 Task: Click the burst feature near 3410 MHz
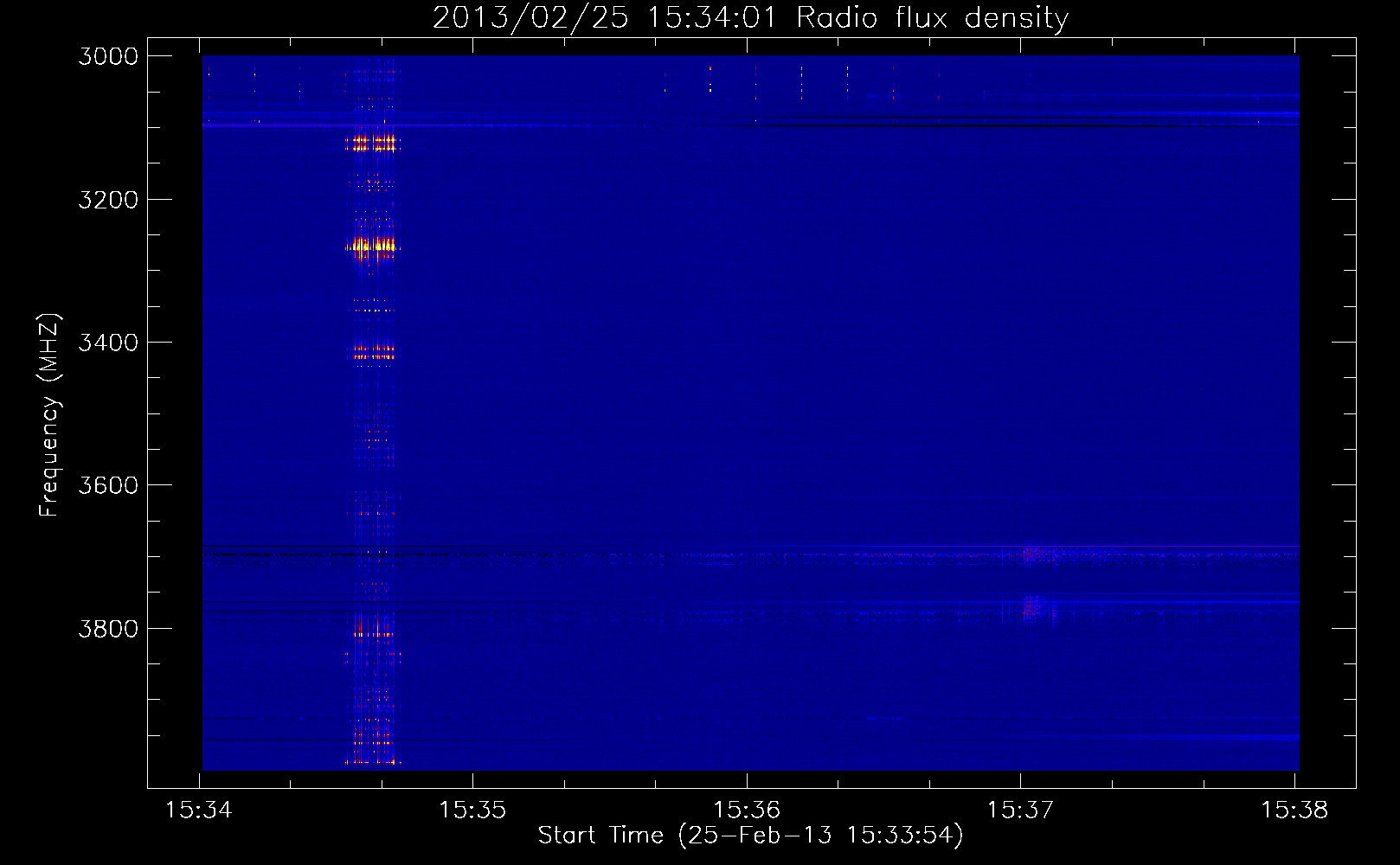(374, 352)
